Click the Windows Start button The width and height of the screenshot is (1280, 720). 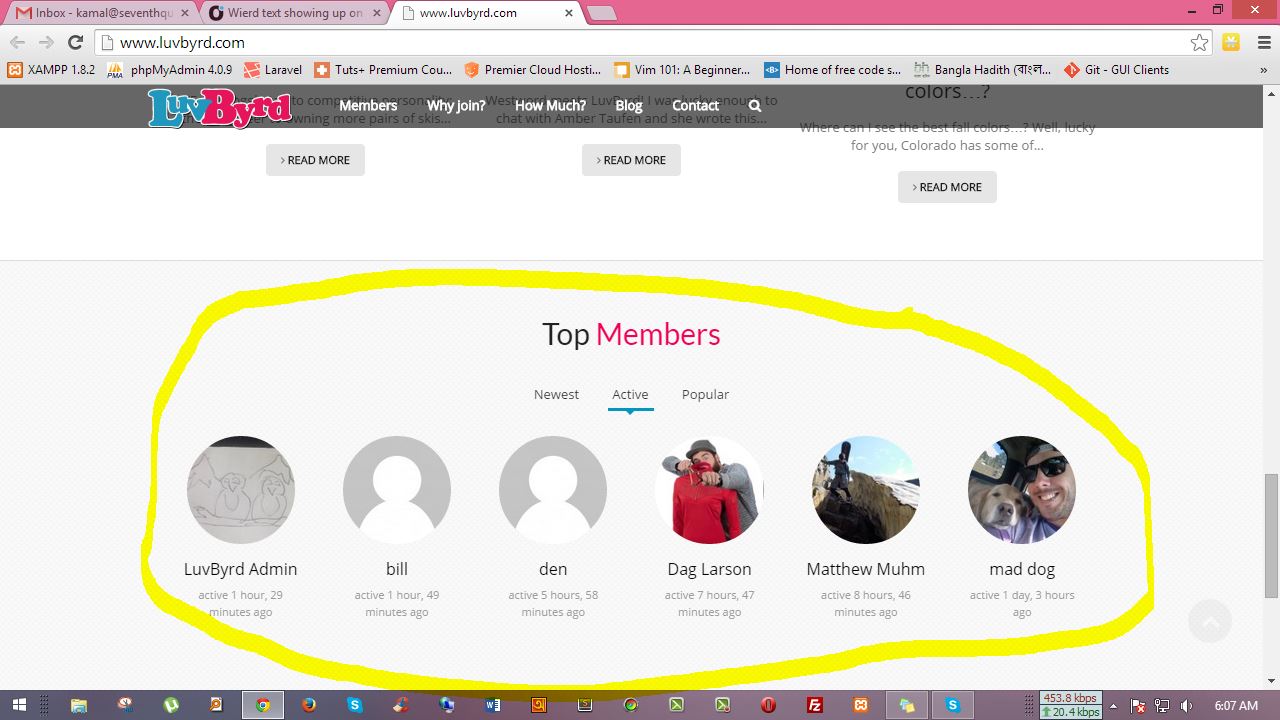coord(19,705)
